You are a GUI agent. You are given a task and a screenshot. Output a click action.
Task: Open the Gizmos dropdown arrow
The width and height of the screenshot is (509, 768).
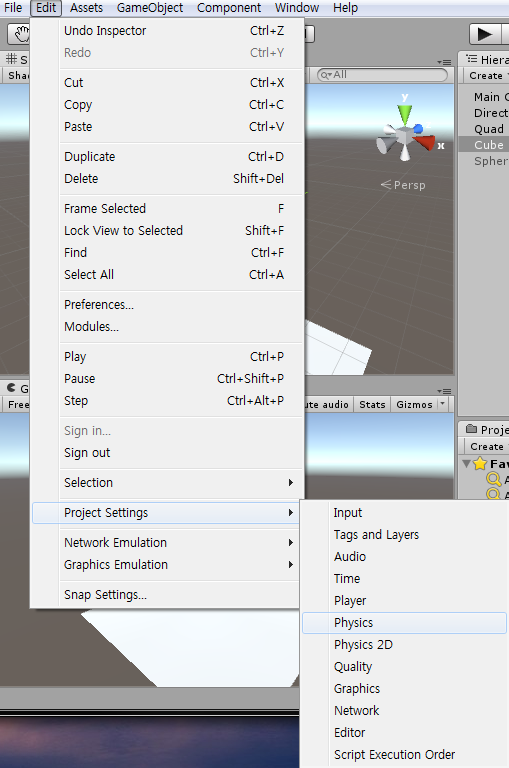442,404
